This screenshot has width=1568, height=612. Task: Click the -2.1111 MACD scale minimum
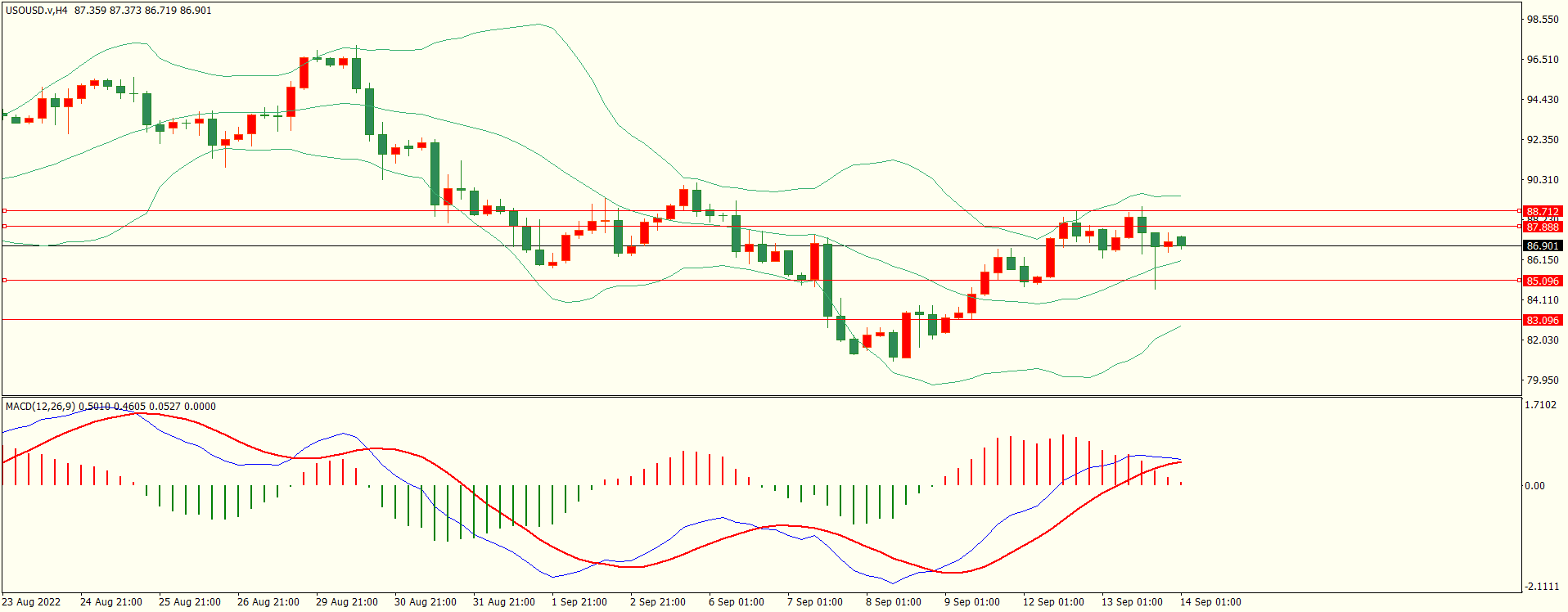(1541, 587)
